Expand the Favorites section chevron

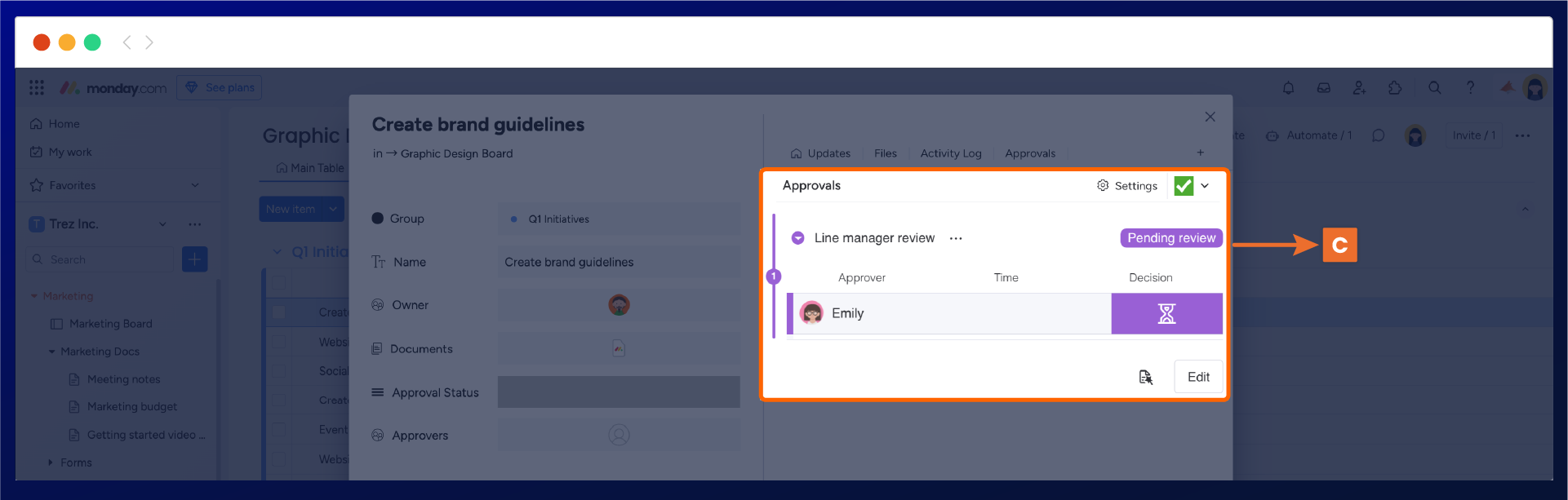click(x=195, y=185)
